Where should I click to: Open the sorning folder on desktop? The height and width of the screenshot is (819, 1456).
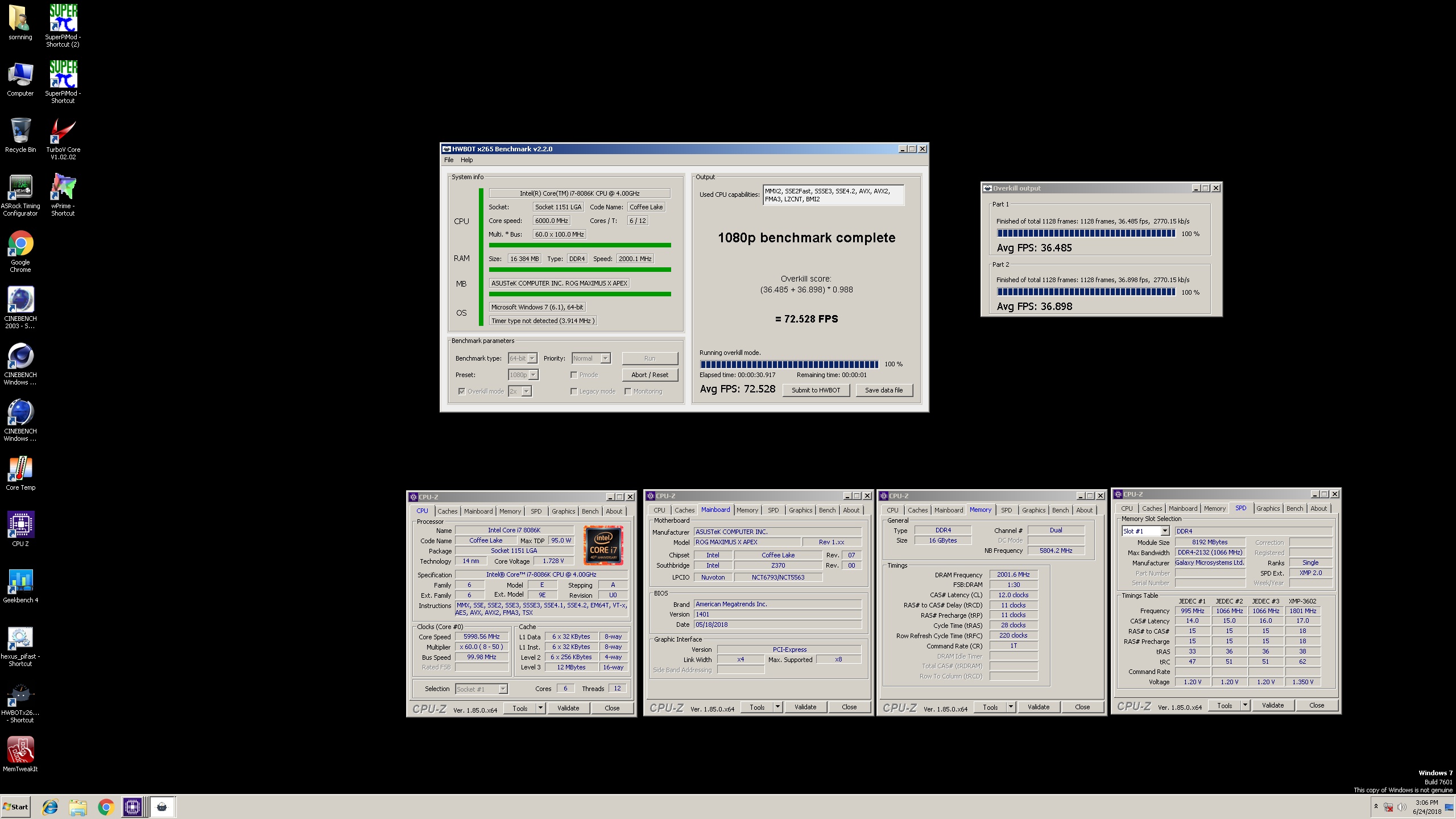pos(20,23)
